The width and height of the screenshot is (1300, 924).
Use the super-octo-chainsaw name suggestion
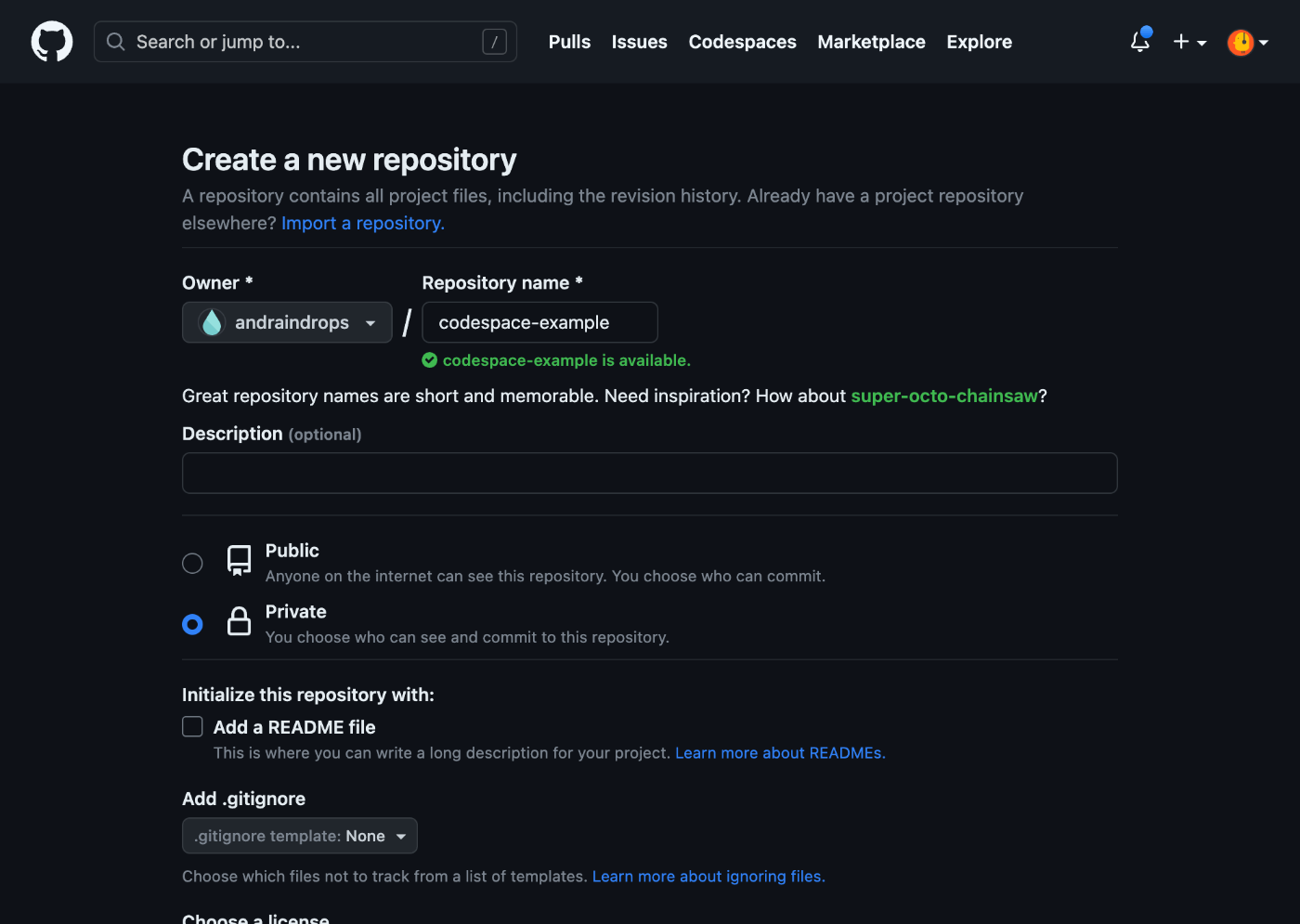pos(944,396)
